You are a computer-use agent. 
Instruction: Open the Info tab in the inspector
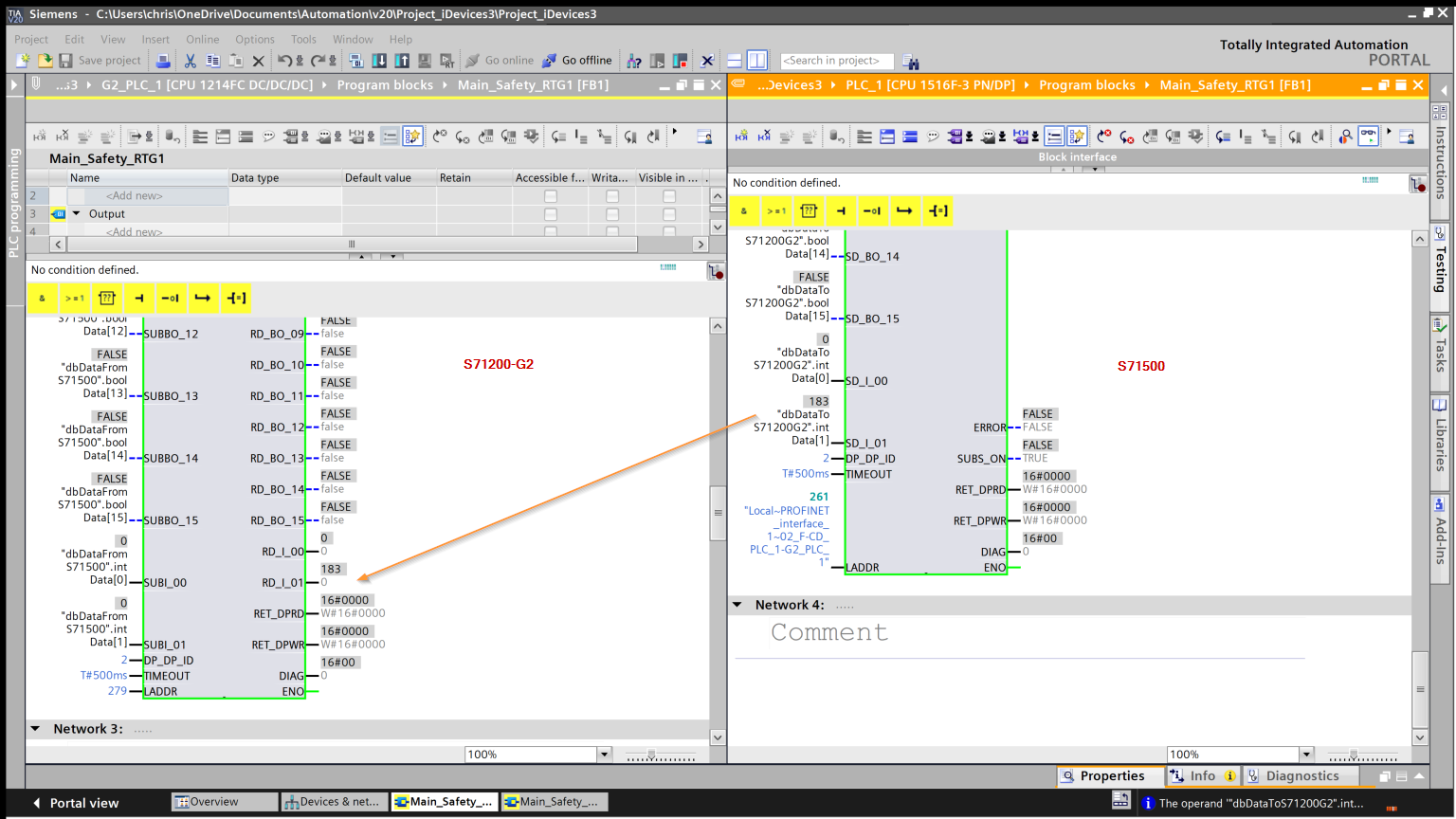coord(1202,776)
